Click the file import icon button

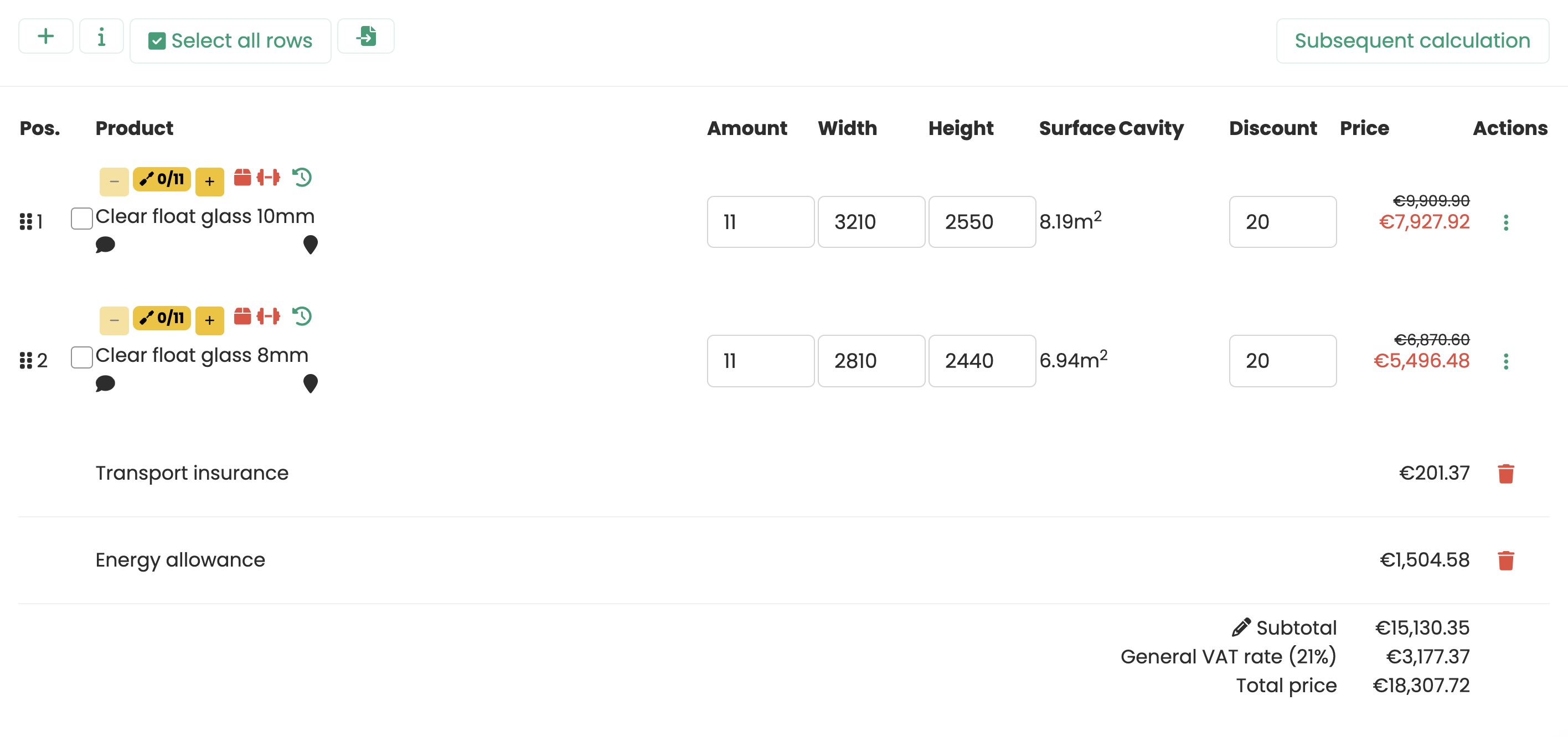pyautogui.click(x=366, y=37)
